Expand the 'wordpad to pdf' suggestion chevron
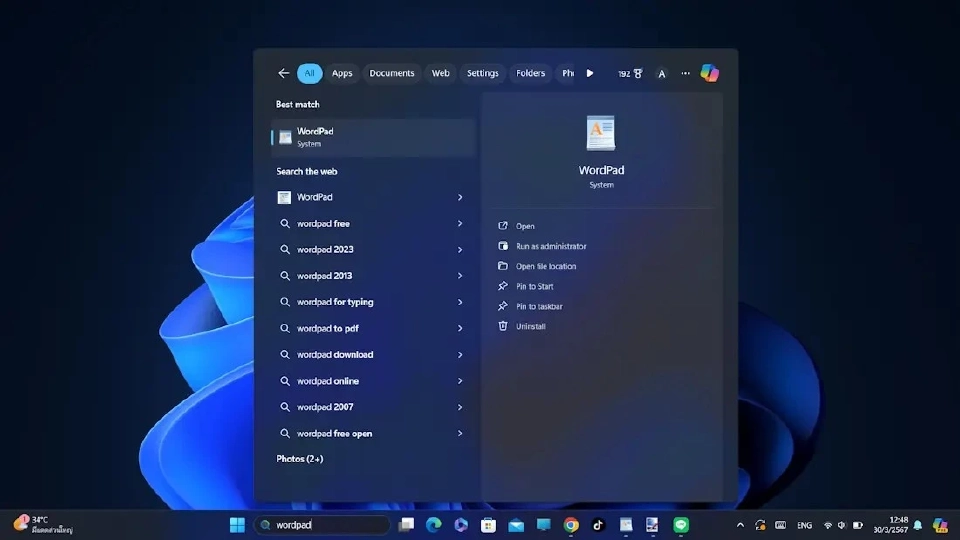960x540 pixels. click(460, 329)
